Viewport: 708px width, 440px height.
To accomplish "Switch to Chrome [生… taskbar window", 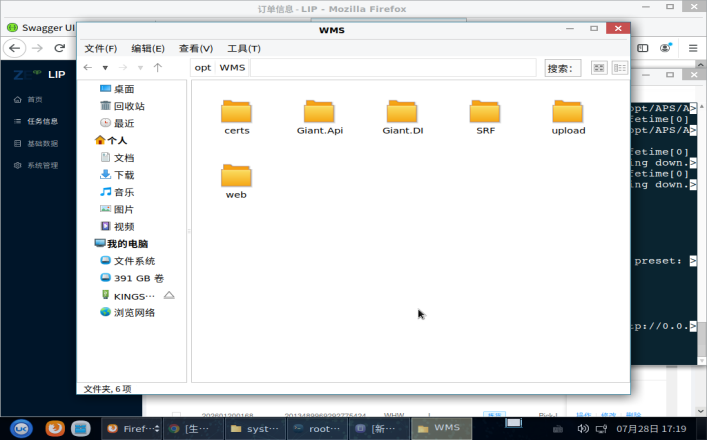I will coord(193,428).
